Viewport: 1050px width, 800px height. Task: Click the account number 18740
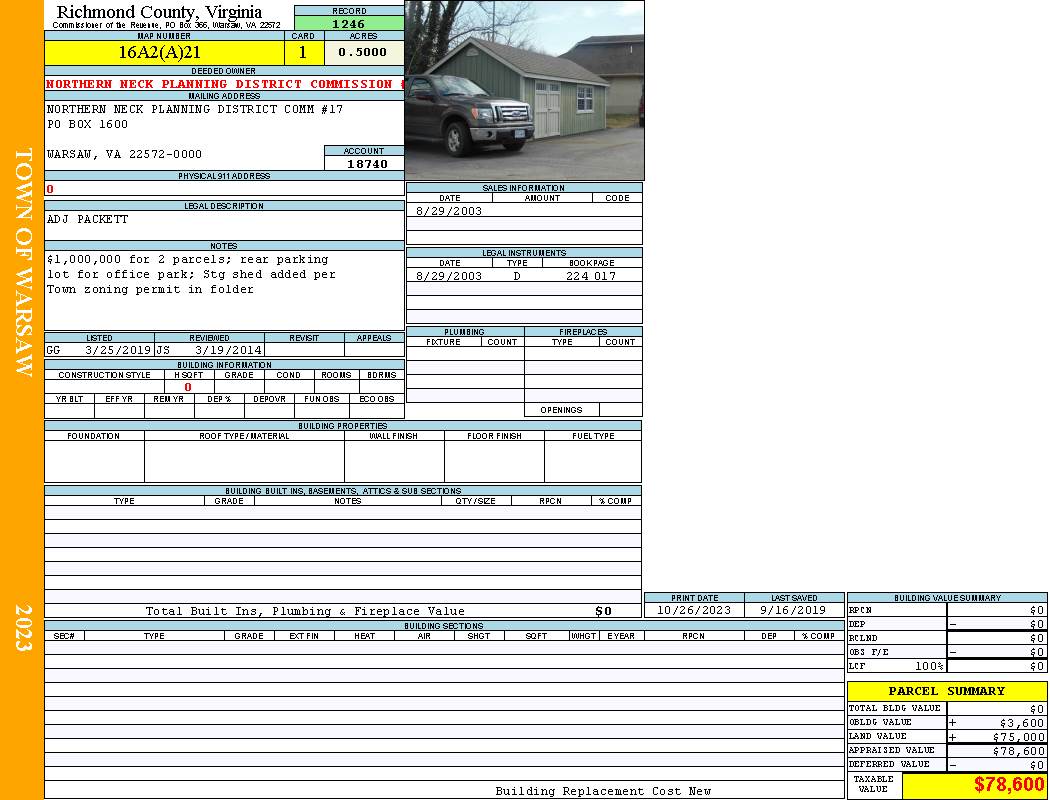tap(365, 164)
